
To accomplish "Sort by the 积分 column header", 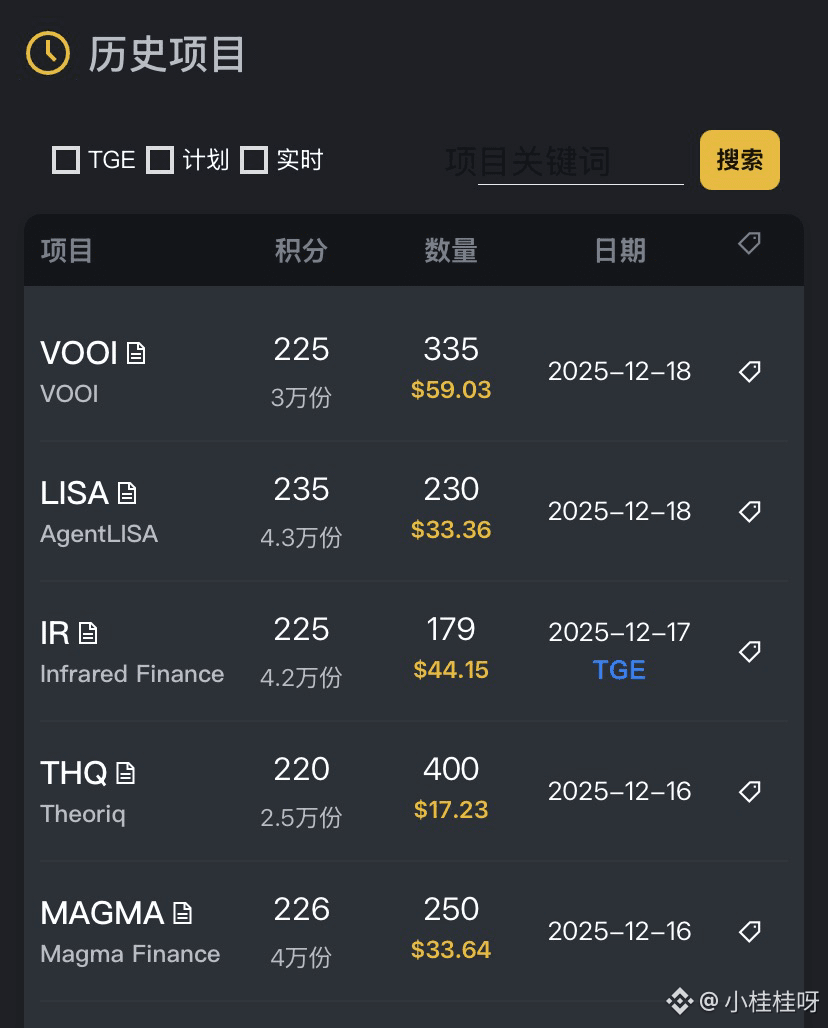I will (301, 250).
